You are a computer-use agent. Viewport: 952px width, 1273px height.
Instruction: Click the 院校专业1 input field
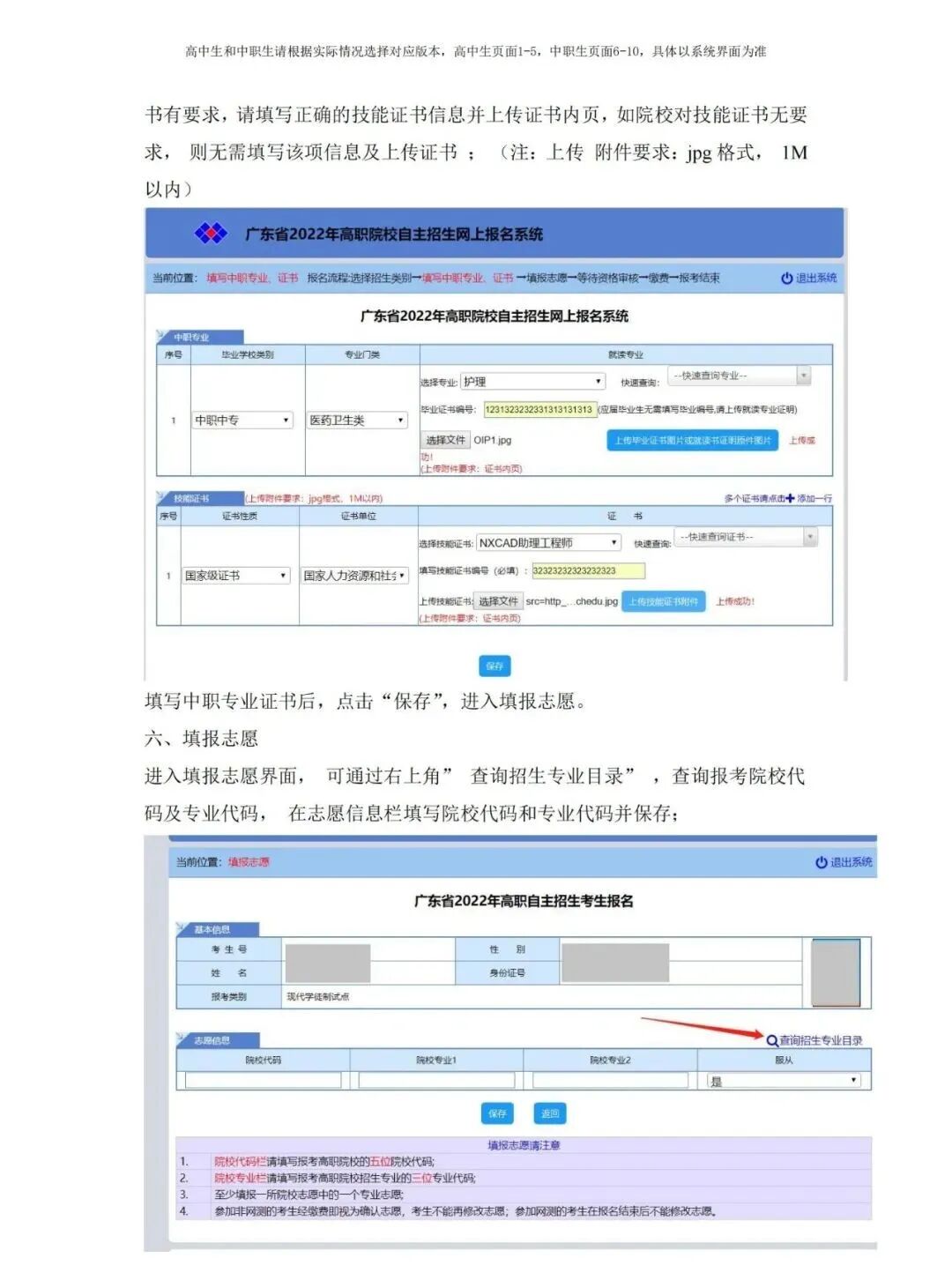[436, 1081]
